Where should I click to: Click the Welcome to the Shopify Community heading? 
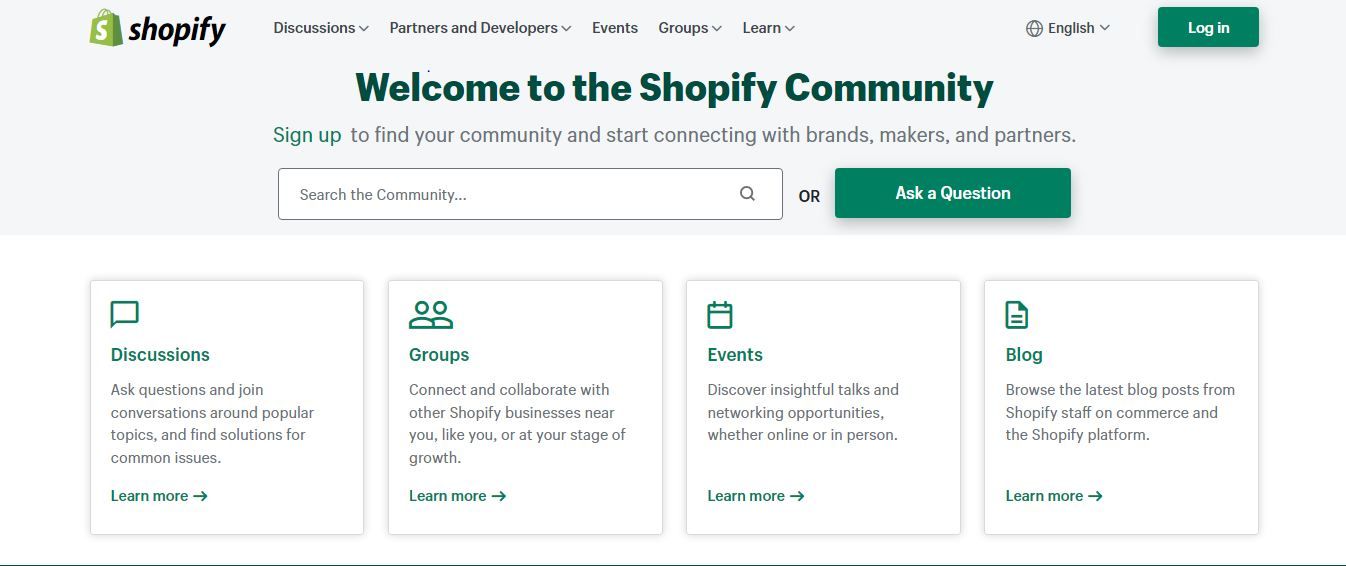(674, 88)
